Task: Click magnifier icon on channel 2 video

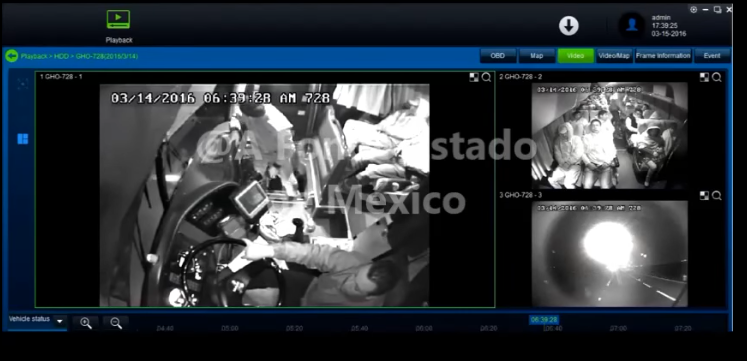Action: [x=717, y=77]
